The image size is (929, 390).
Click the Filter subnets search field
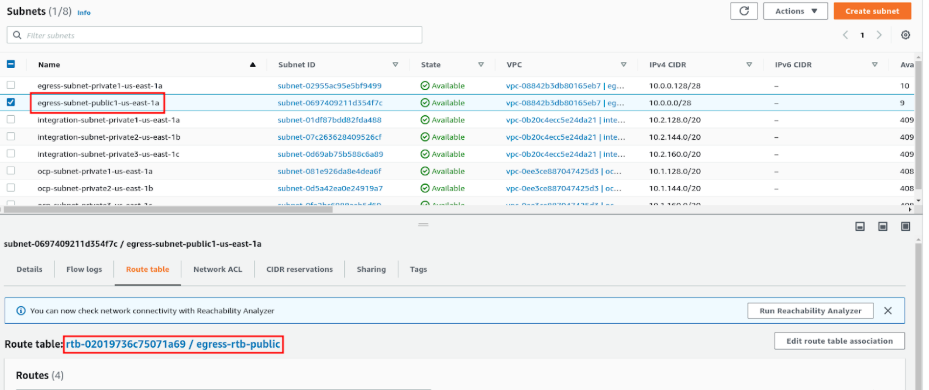(x=214, y=35)
